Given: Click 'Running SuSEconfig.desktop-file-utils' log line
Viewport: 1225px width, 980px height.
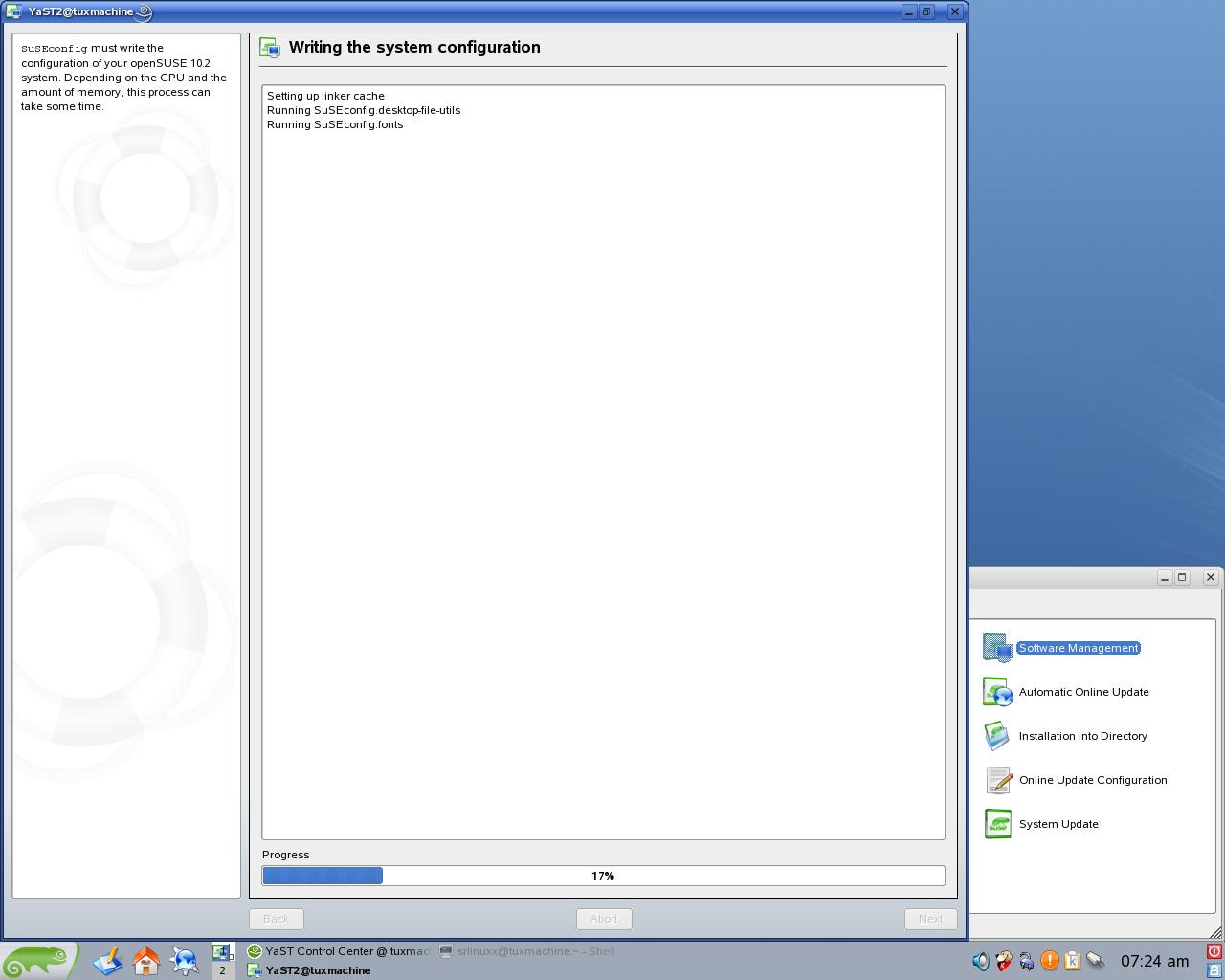Looking at the screenshot, I should click(364, 110).
